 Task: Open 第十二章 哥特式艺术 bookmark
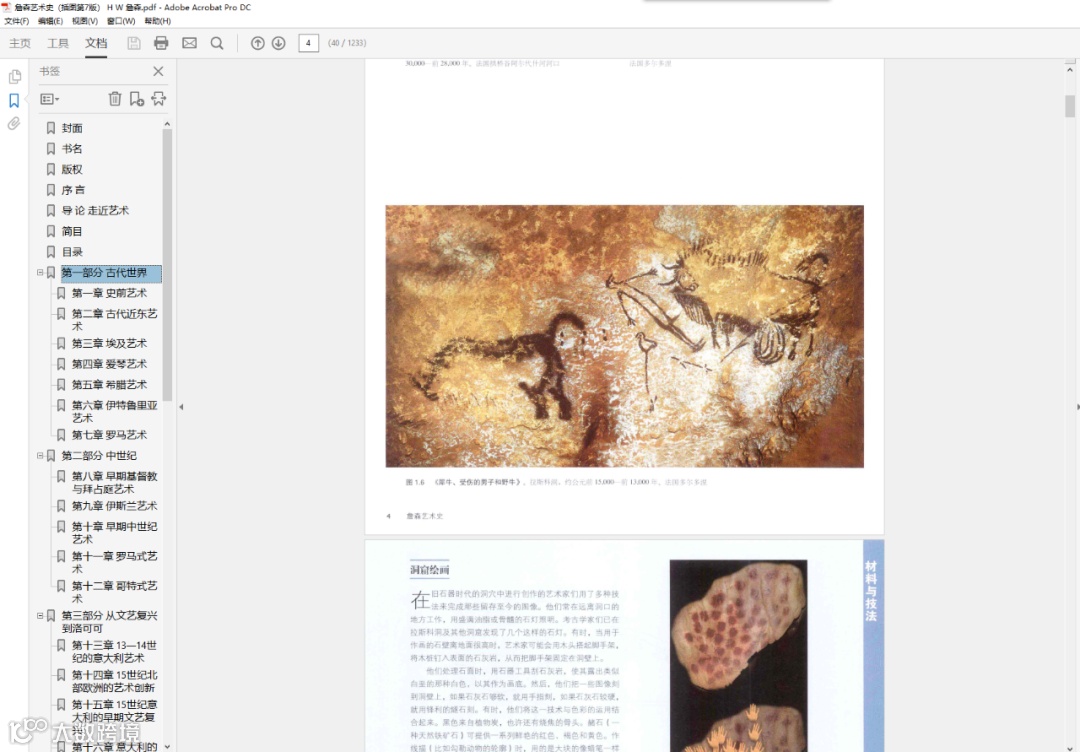[115, 592]
